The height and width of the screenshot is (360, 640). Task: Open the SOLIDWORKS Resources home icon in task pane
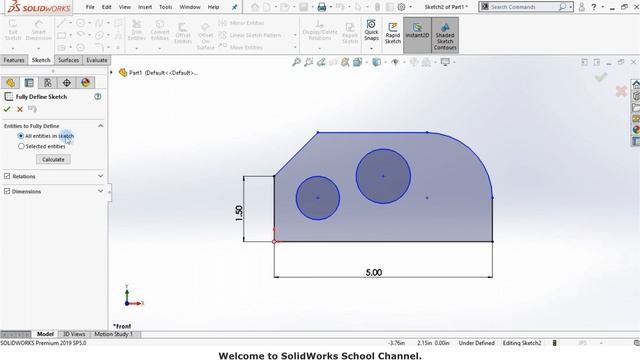coord(636,85)
